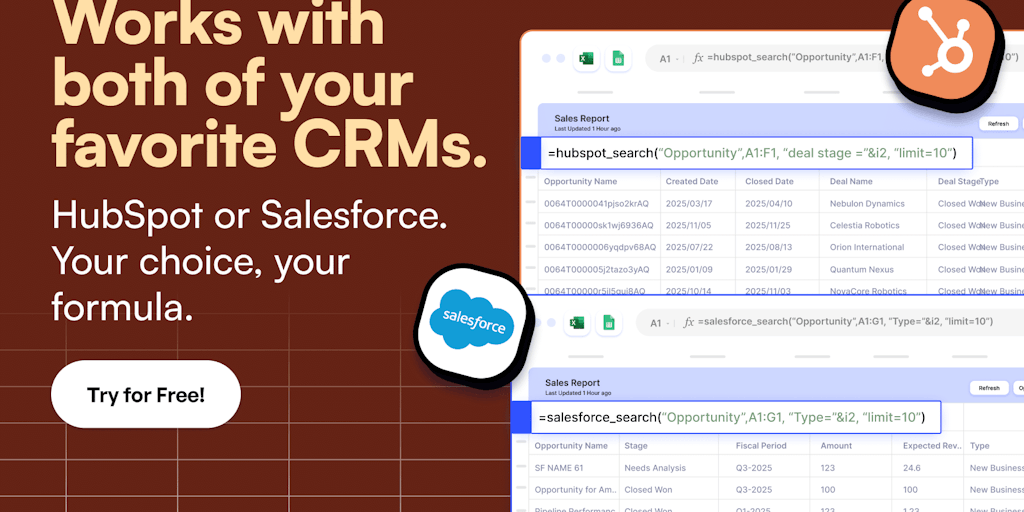
Task: Click the Orion International deal name
Action: [867, 248]
